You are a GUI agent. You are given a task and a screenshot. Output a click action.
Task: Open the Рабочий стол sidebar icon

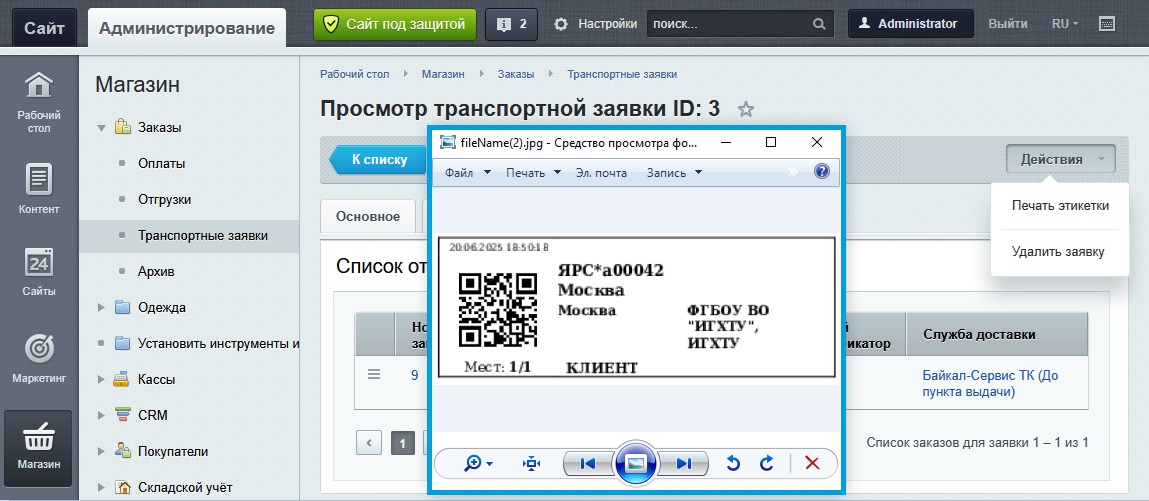click(39, 102)
